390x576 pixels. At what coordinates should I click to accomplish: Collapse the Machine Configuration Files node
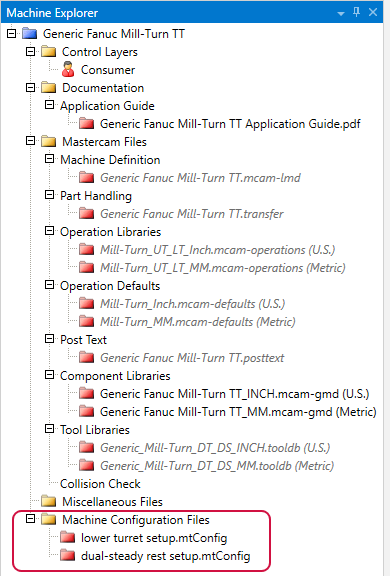(x=30, y=519)
